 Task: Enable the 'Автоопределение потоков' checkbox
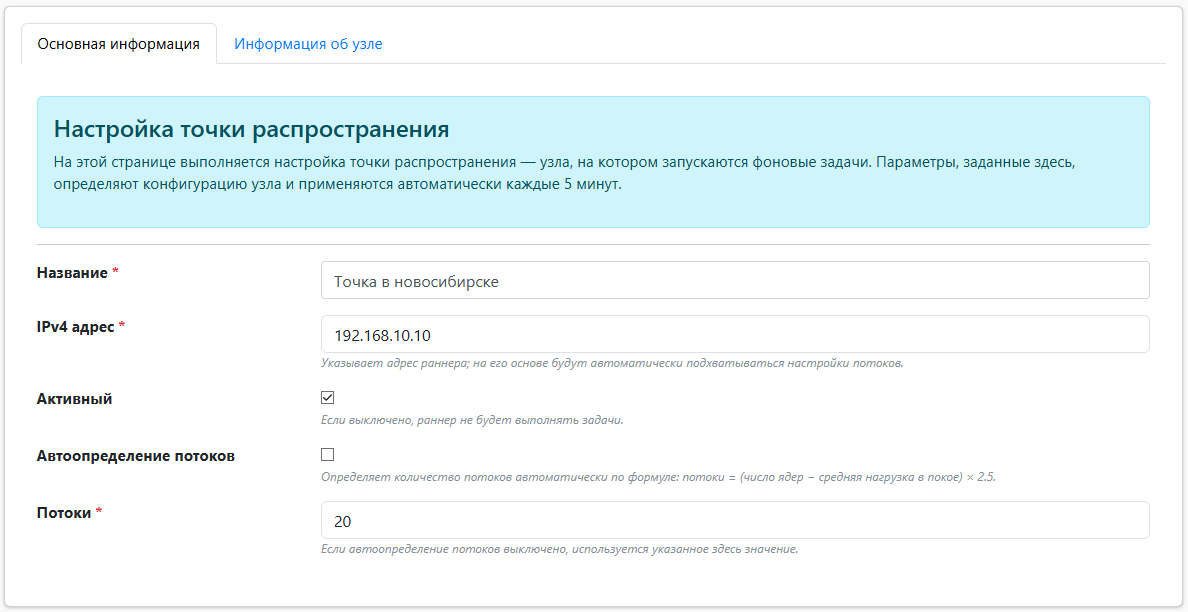328,455
